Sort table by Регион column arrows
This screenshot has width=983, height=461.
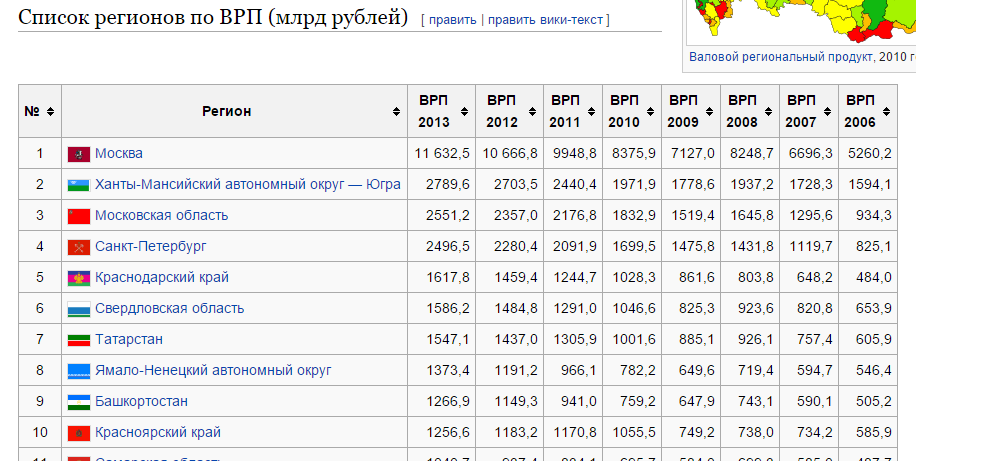coord(396,112)
